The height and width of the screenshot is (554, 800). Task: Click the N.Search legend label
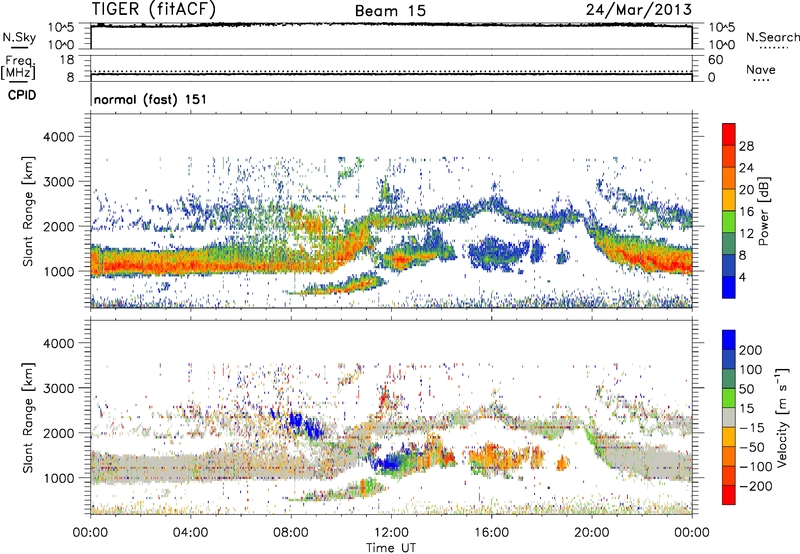772,37
